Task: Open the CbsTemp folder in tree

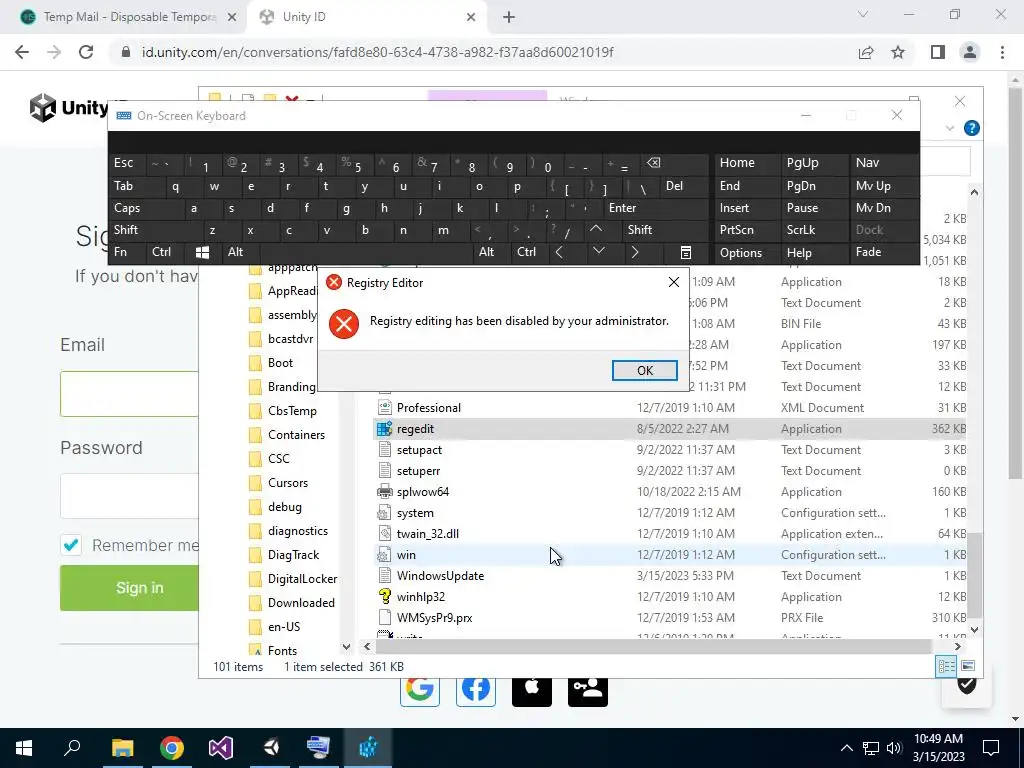Action: pyautogui.click(x=292, y=411)
